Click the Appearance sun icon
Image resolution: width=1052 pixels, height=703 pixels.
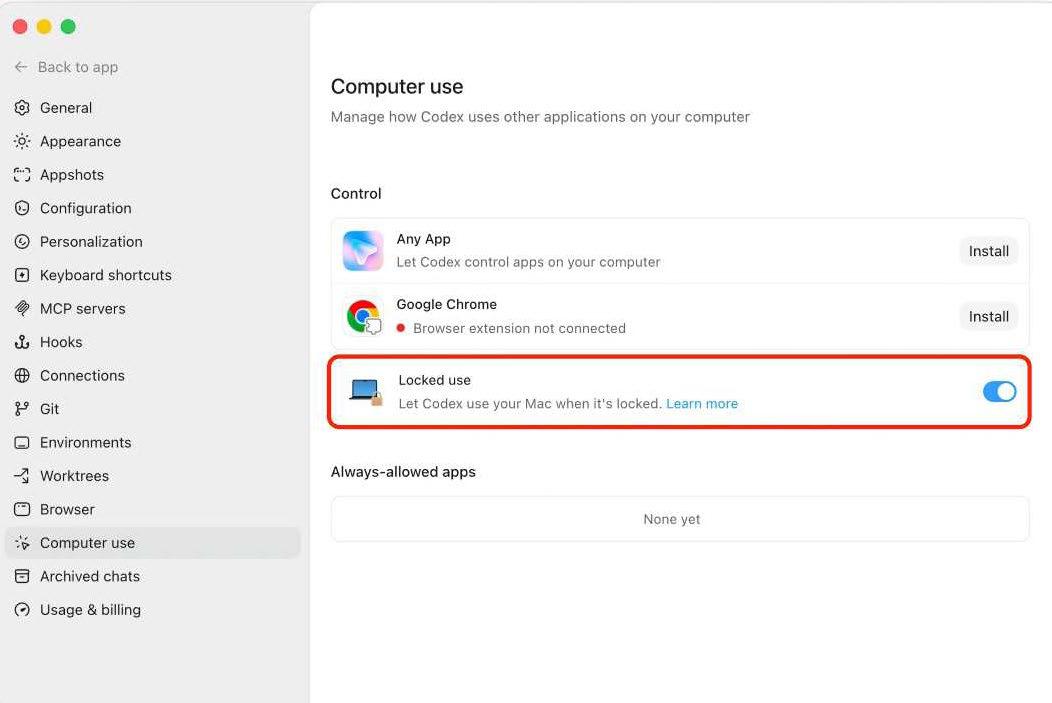(x=22, y=141)
